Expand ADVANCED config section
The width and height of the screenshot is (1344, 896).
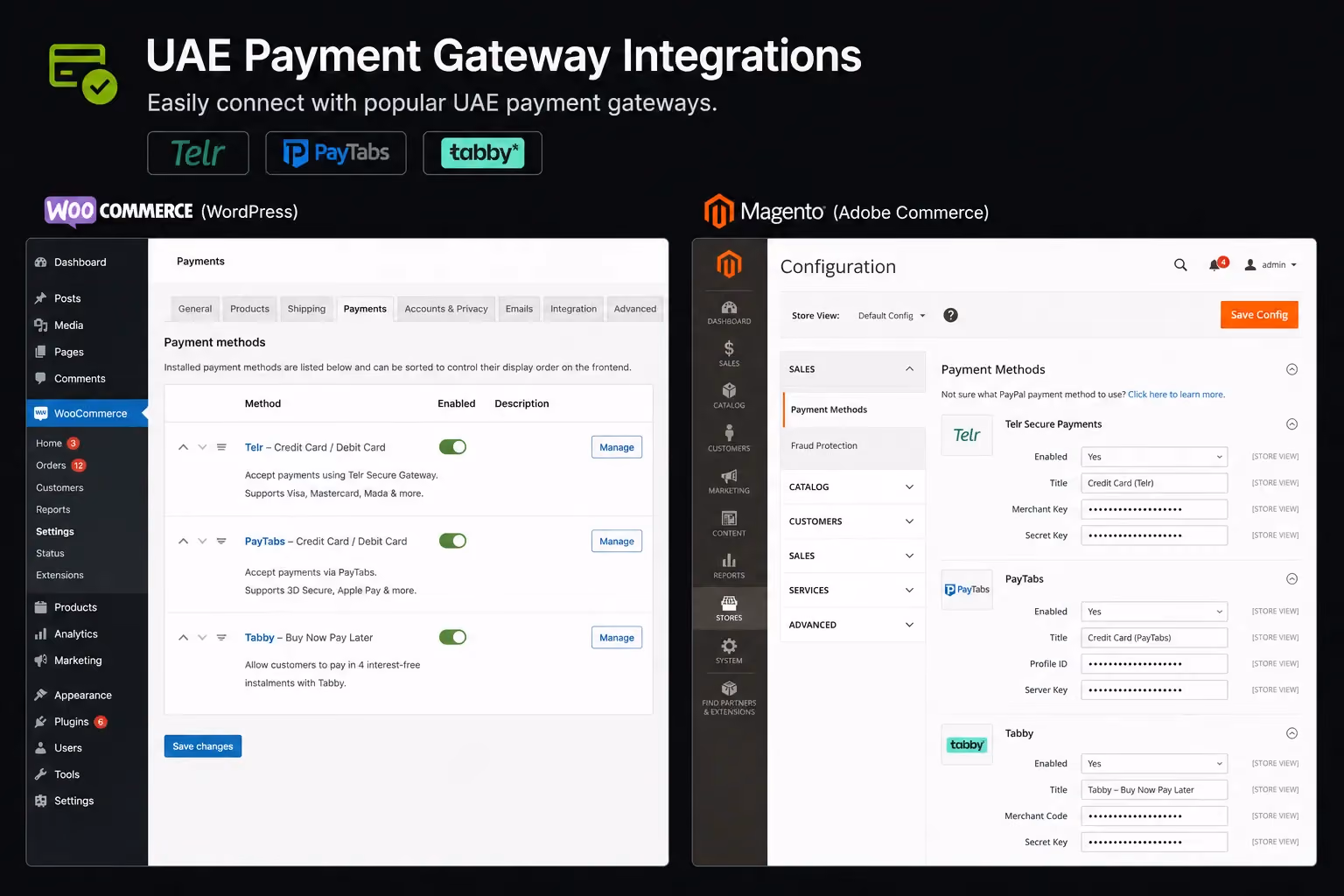(x=851, y=625)
